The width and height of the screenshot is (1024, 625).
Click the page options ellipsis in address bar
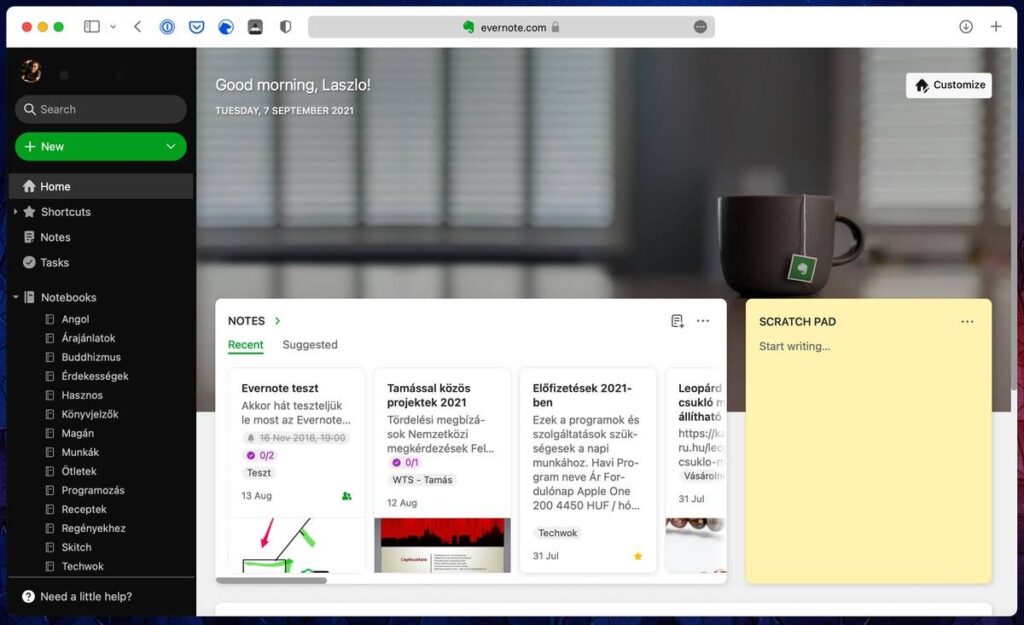[x=700, y=27]
